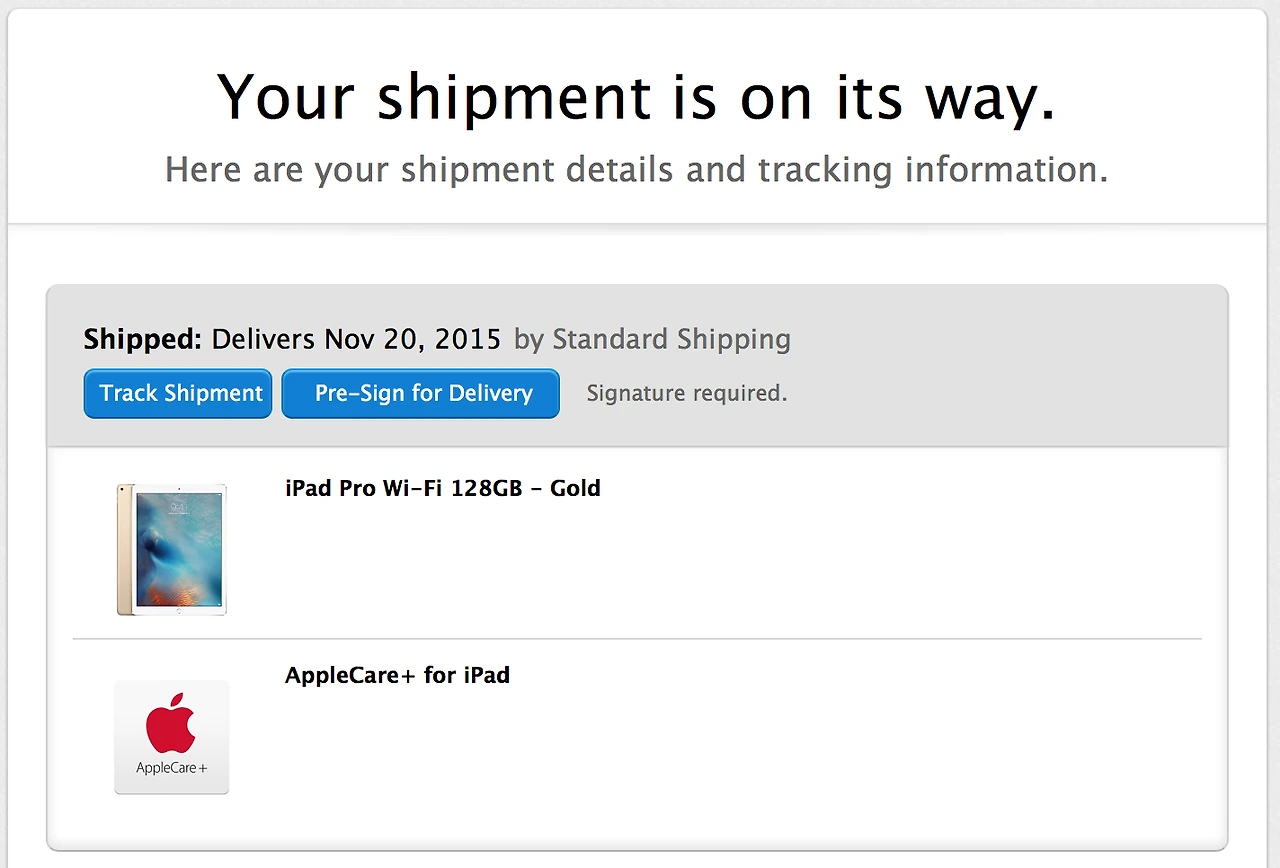Click the 'Your shipment is on its way' heading

pyautogui.click(x=637, y=98)
